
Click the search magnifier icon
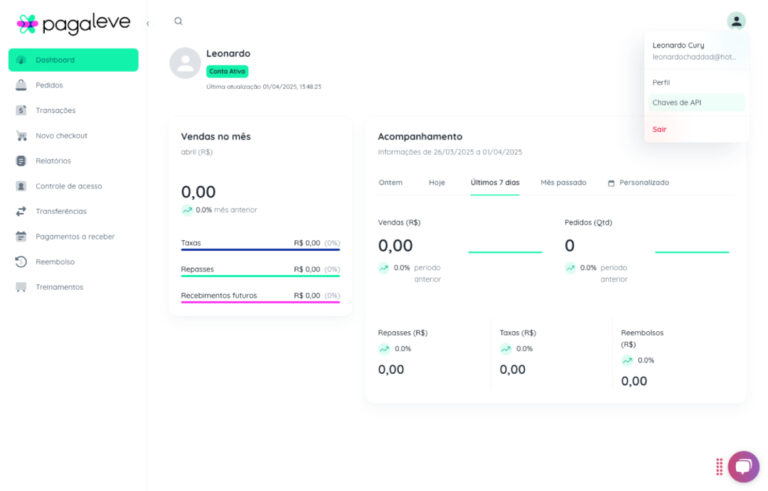tap(178, 21)
